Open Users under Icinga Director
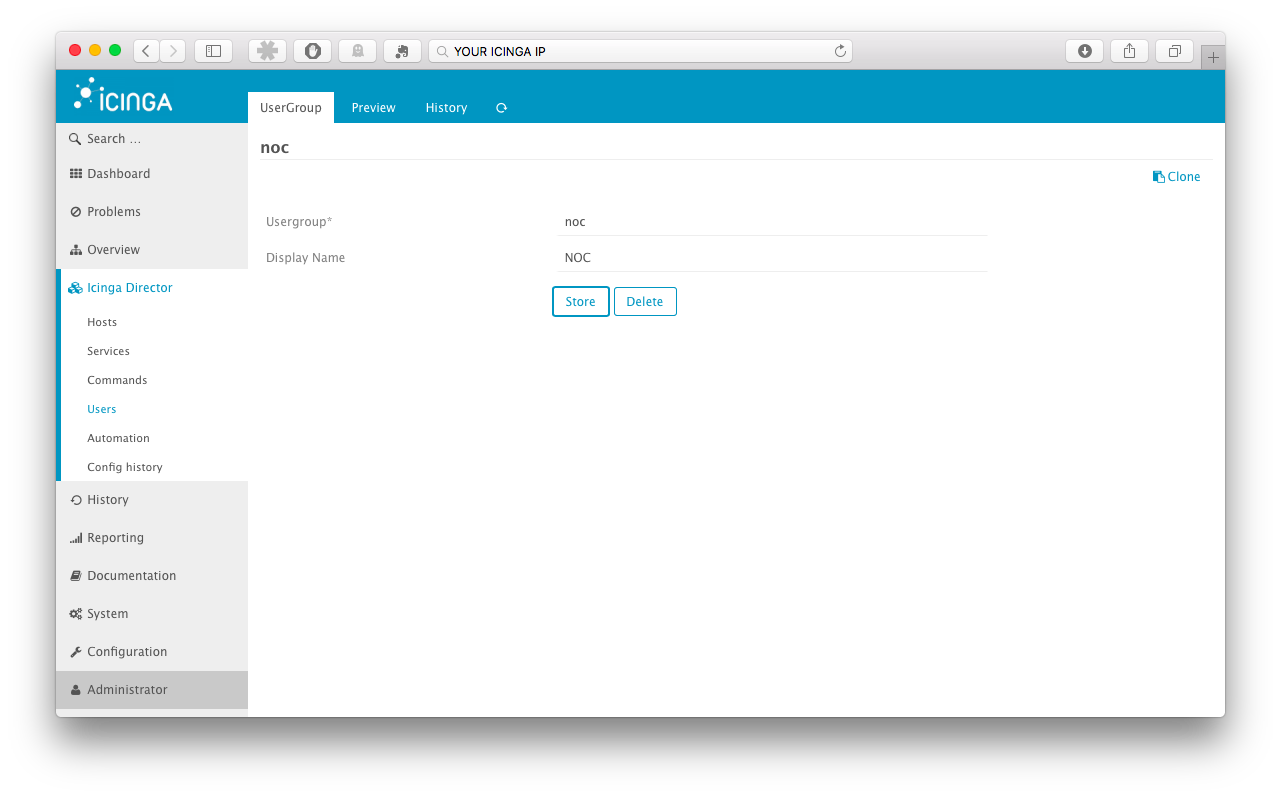 102,410
